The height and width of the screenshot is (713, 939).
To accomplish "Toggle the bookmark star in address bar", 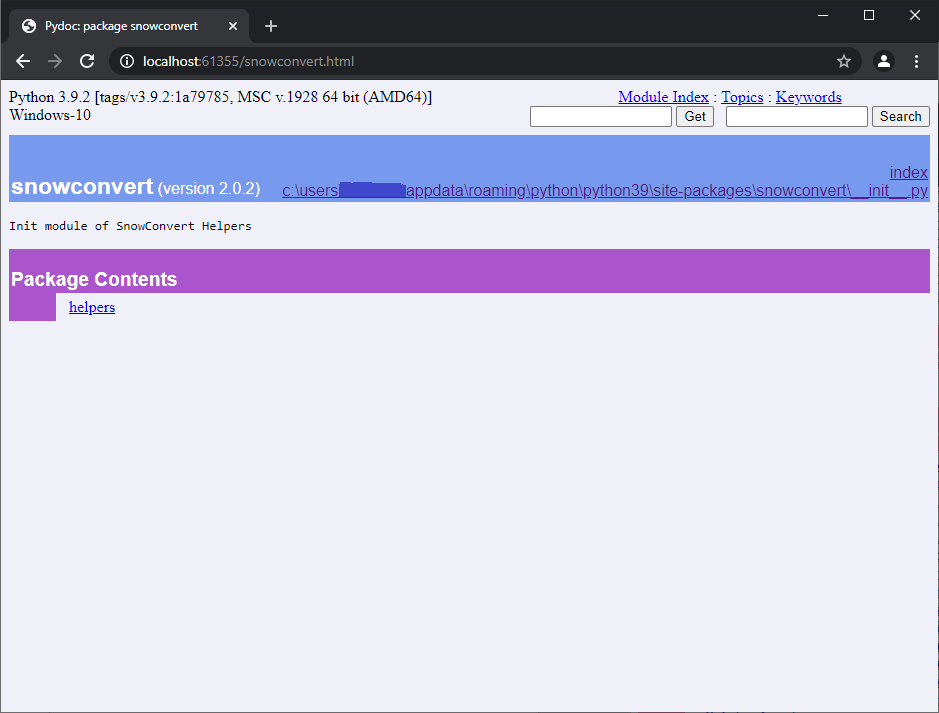I will pos(843,61).
